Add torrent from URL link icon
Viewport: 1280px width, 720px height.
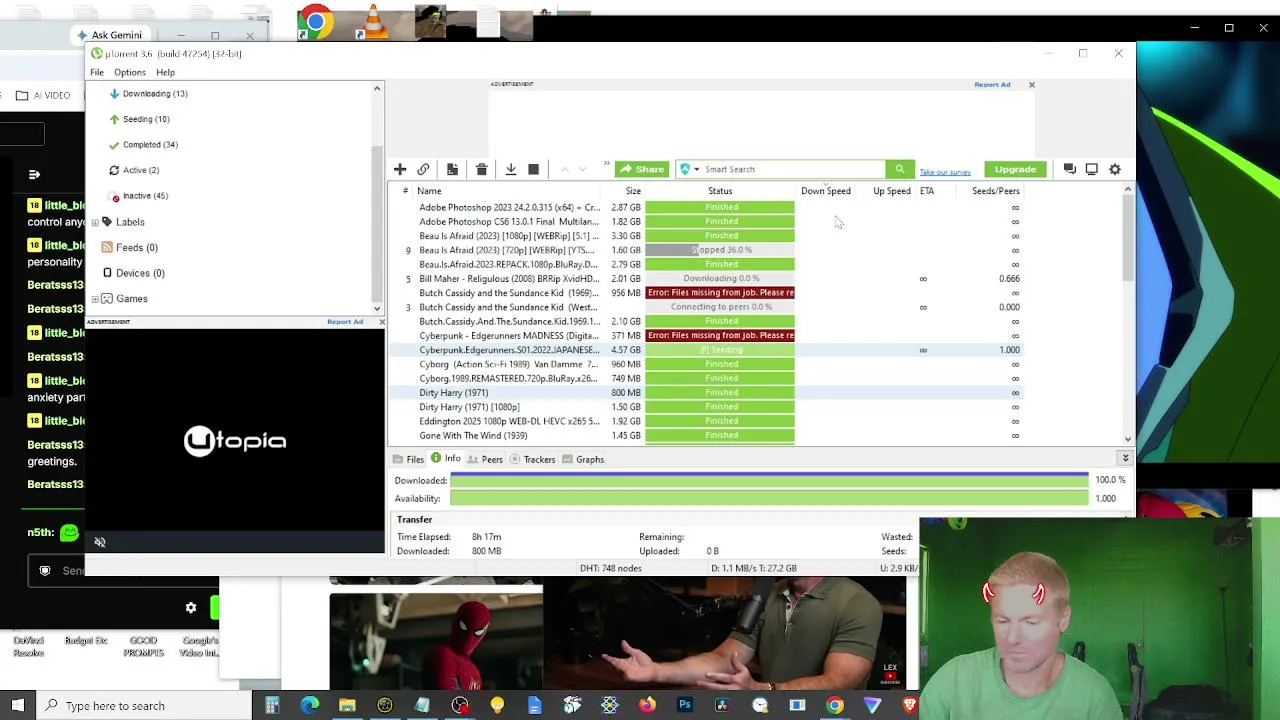(x=423, y=169)
